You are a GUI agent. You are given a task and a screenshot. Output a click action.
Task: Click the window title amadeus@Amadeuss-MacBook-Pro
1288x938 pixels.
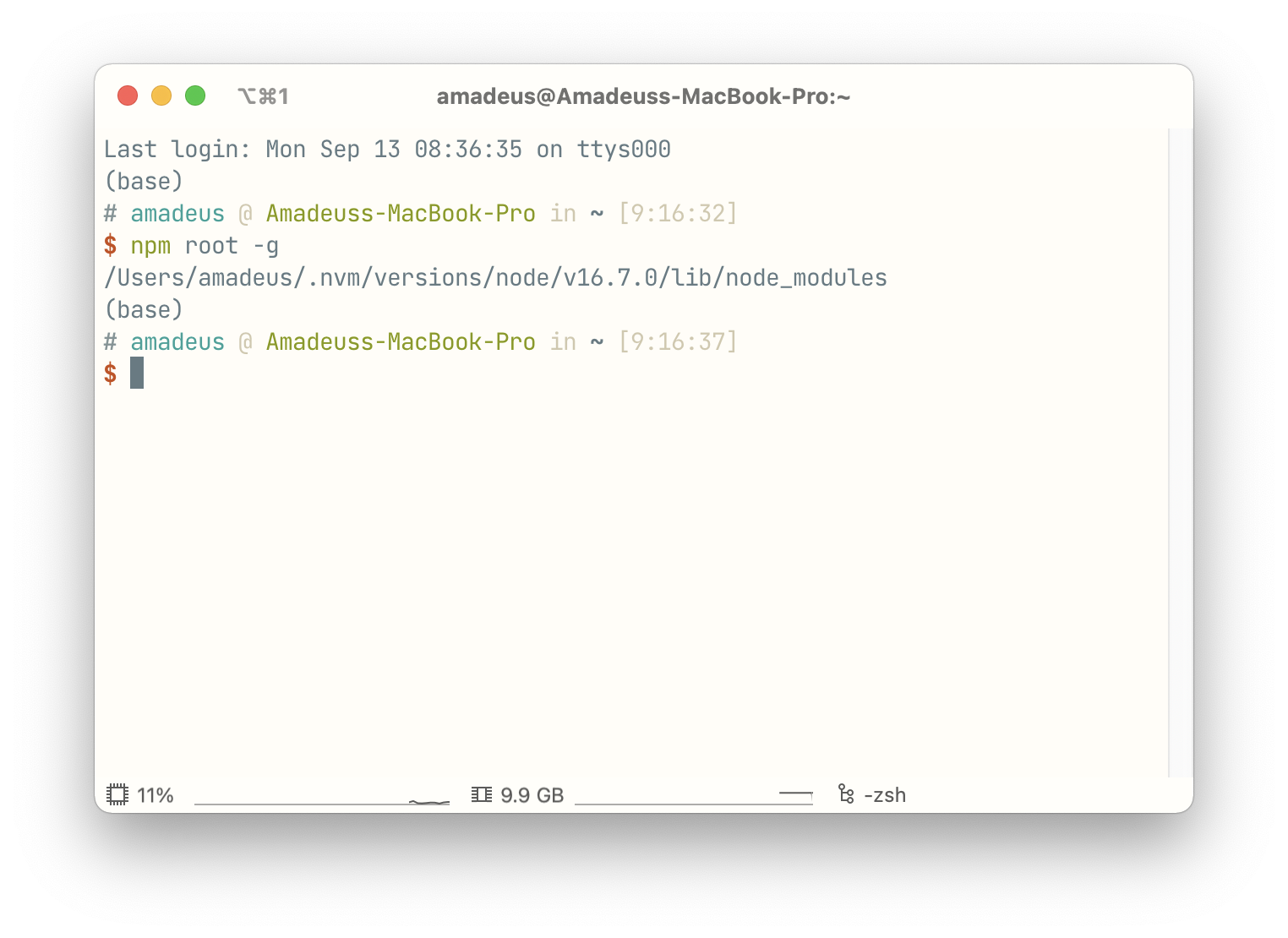644,96
